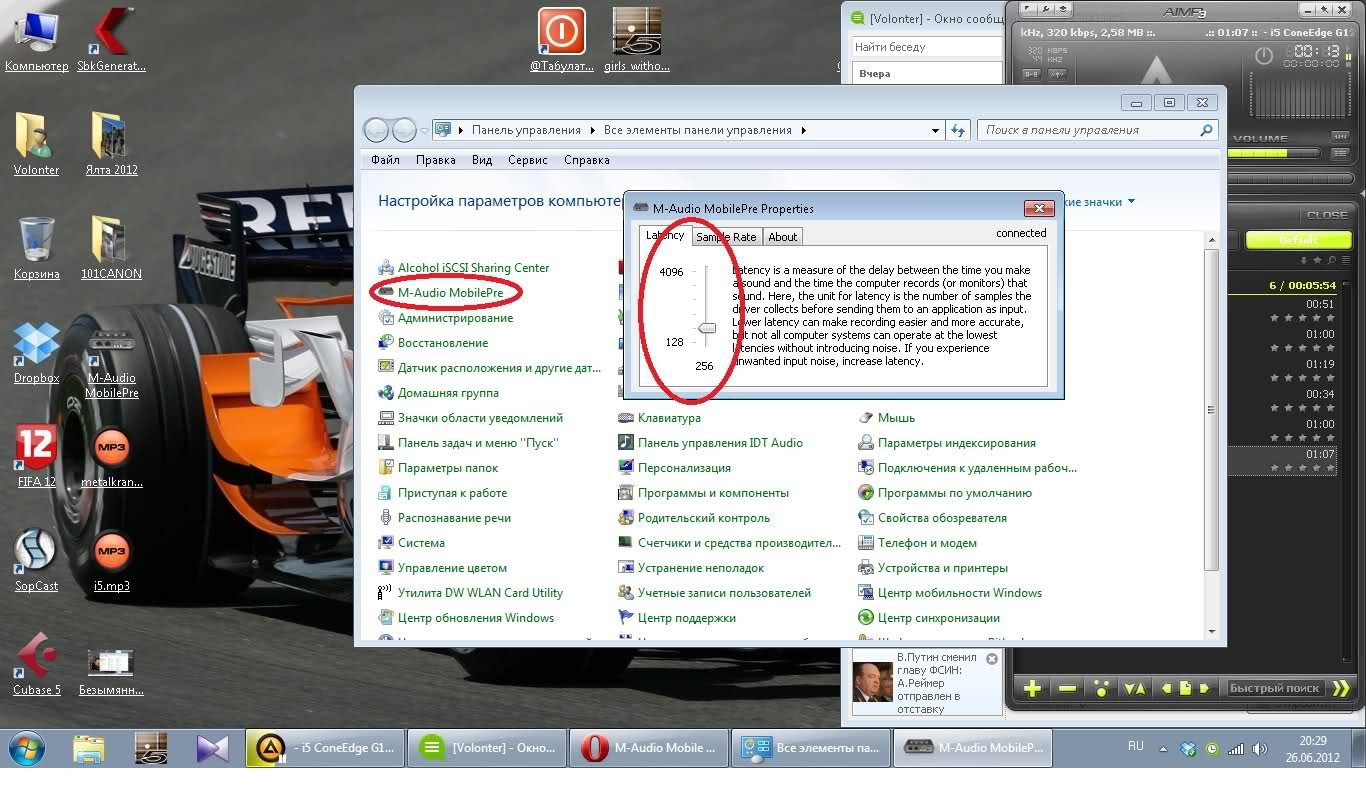Click the RU language indicator in tray
1366x800 pixels.
click(x=1136, y=746)
